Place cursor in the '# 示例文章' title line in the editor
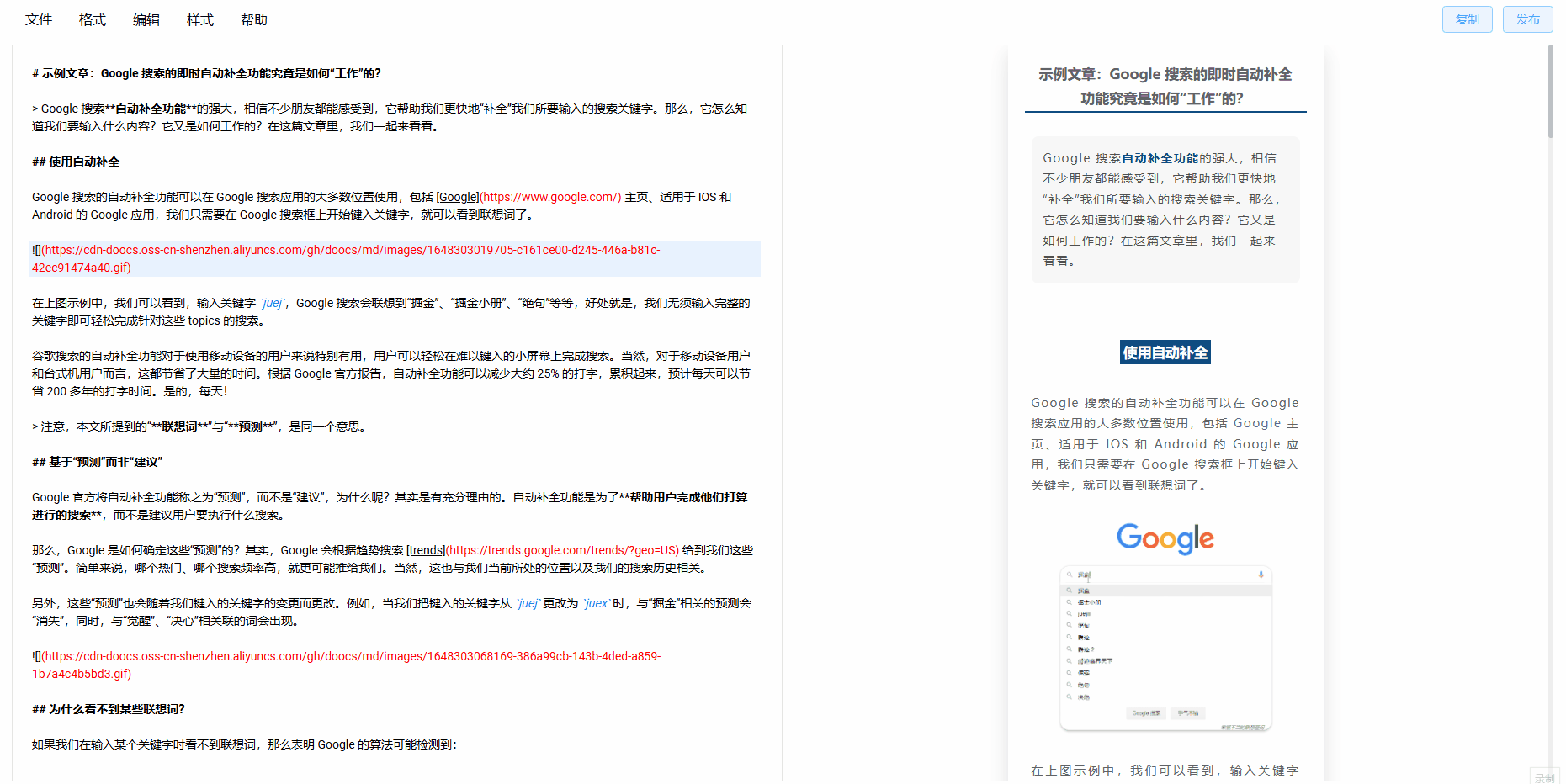1566x784 pixels. [x=206, y=73]
